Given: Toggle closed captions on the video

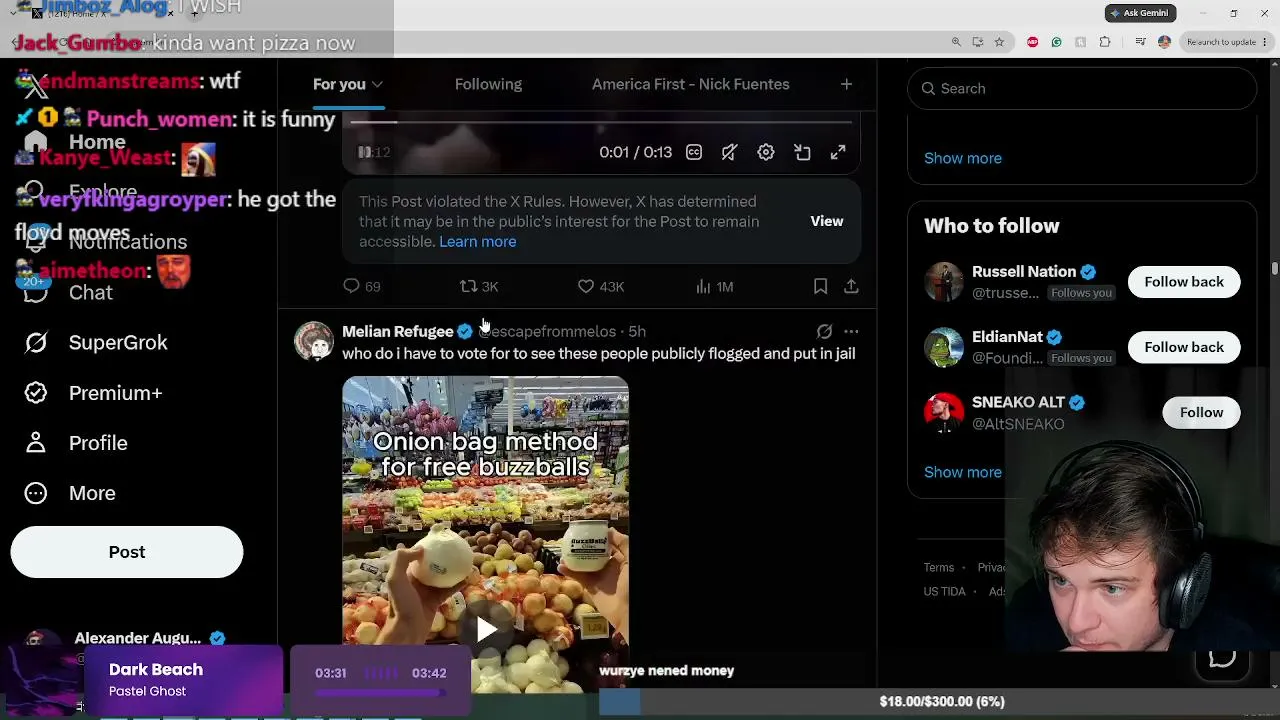Looking at the screenshot, I should click(x=694, y=152).
